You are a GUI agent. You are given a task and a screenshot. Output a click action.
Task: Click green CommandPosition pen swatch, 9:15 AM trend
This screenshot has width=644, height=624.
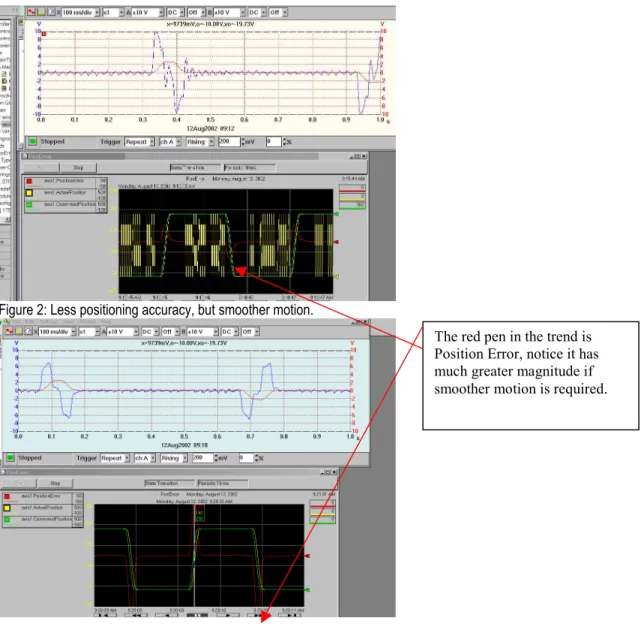[29, 204]
